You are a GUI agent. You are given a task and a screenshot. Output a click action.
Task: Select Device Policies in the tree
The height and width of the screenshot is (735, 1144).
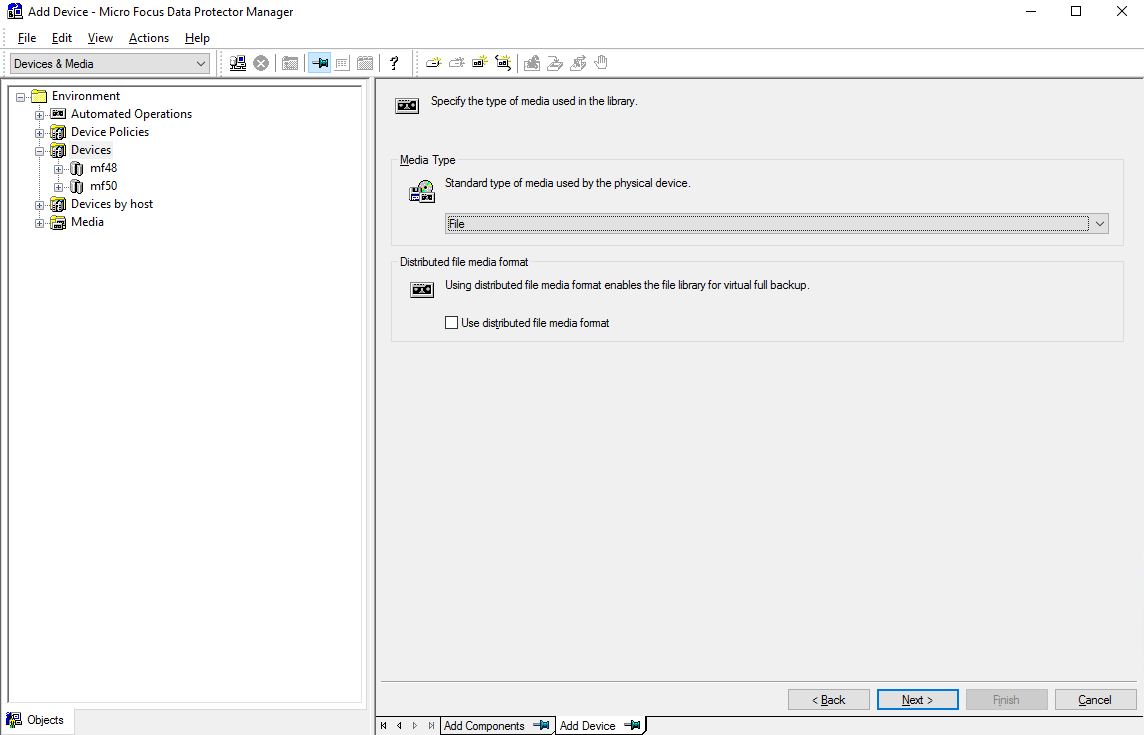click(x=110, y=132)
